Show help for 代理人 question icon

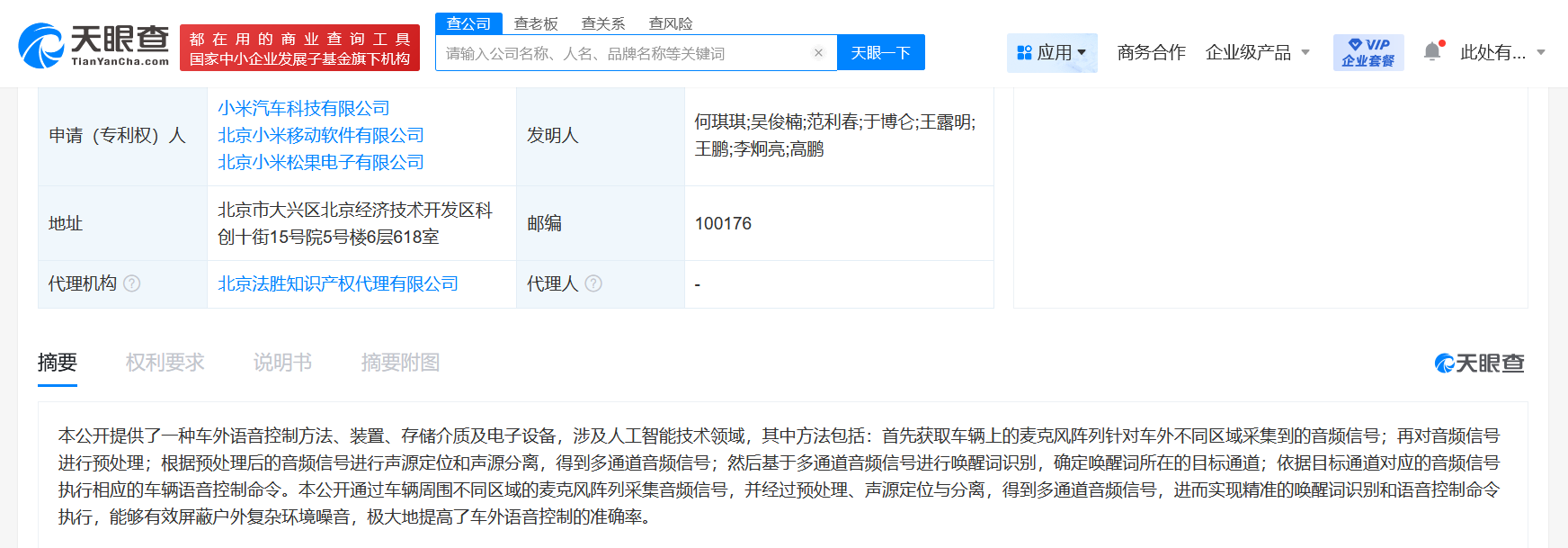(x=593, y=283)
